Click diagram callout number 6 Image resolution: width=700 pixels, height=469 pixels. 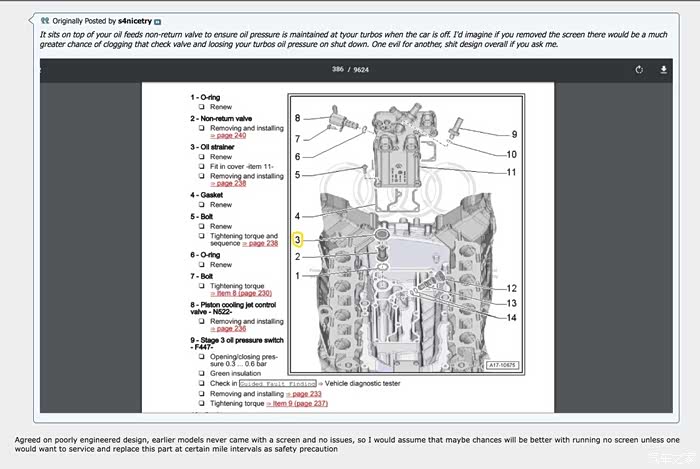point(297,157)
